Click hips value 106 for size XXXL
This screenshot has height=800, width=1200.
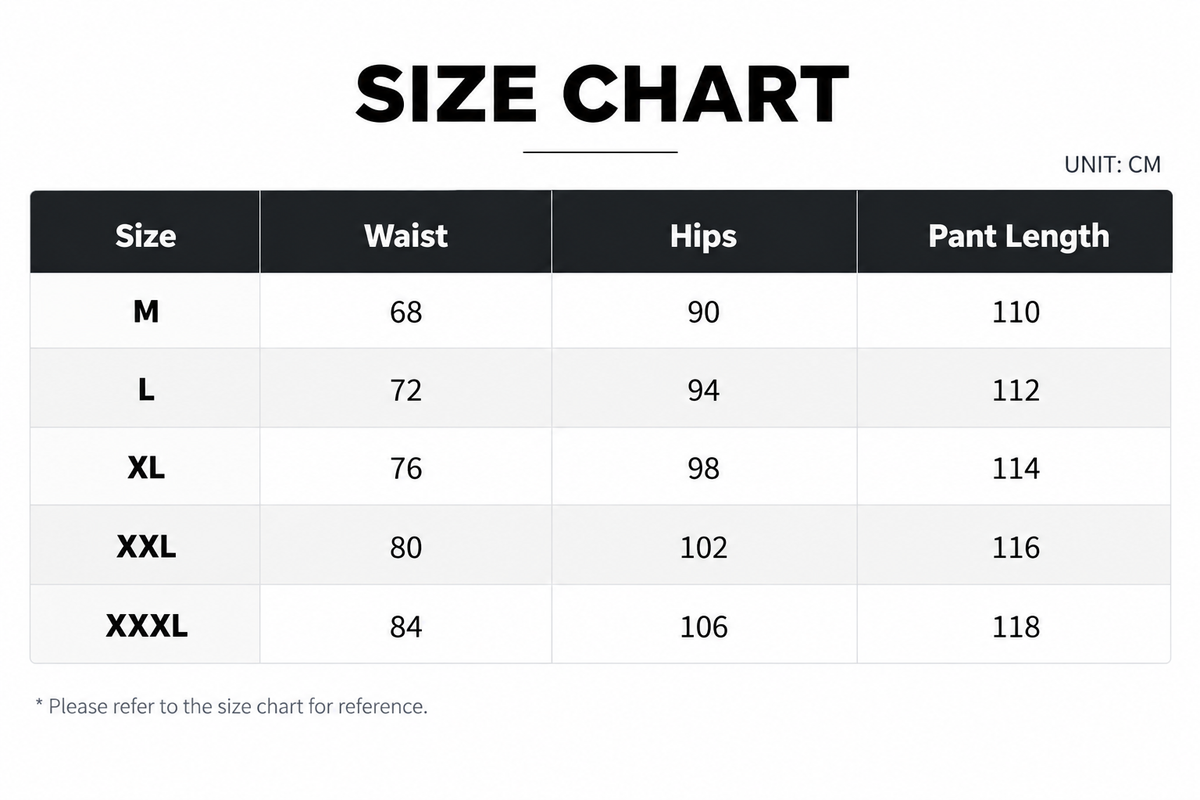coord(704,626)
